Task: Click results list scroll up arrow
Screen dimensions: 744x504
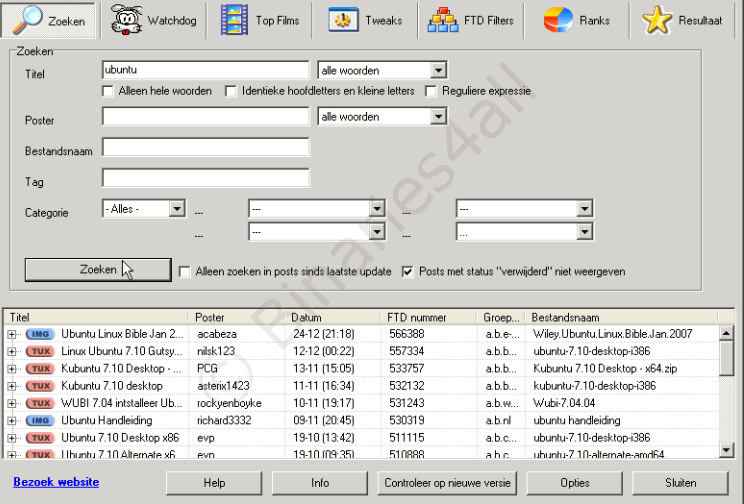Action: click(726, 334)
